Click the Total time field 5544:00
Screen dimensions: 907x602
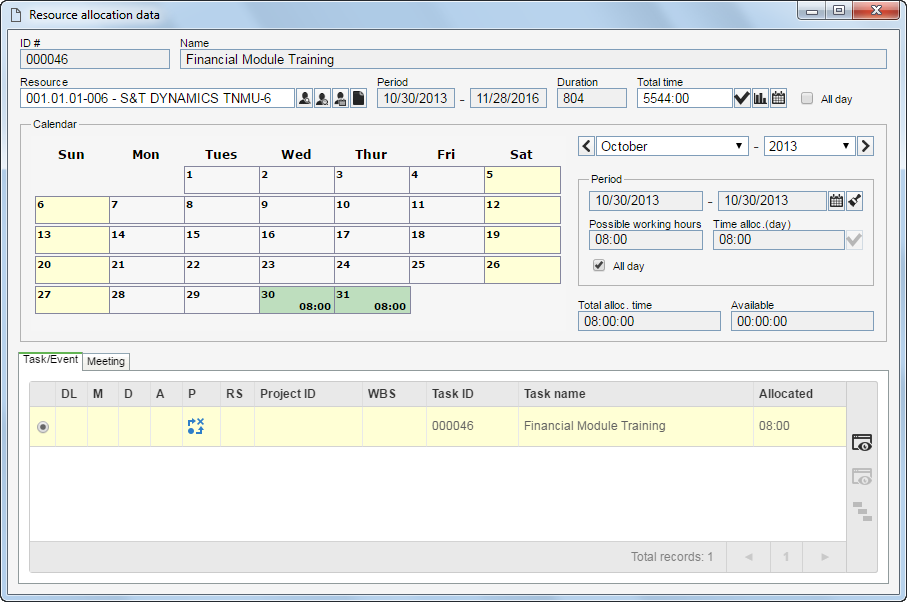pyautogui.click(x=684, y=98)
